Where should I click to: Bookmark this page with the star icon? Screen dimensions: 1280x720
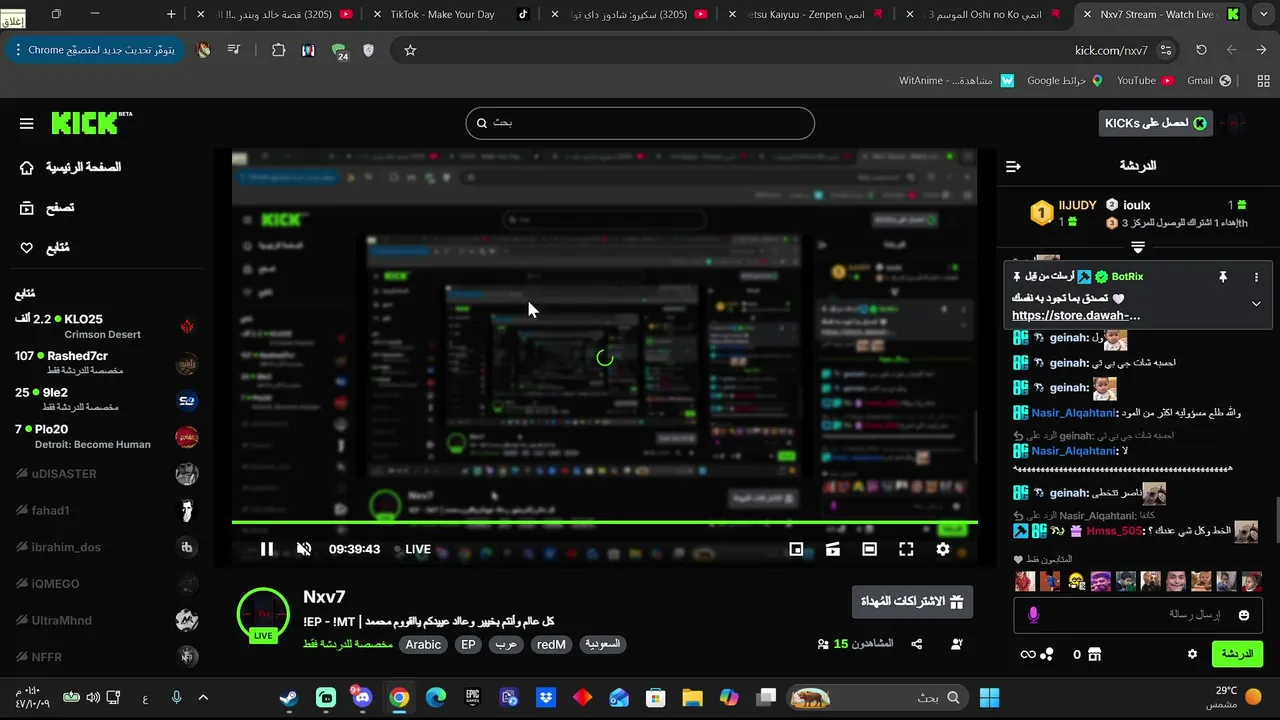[410, 50]
